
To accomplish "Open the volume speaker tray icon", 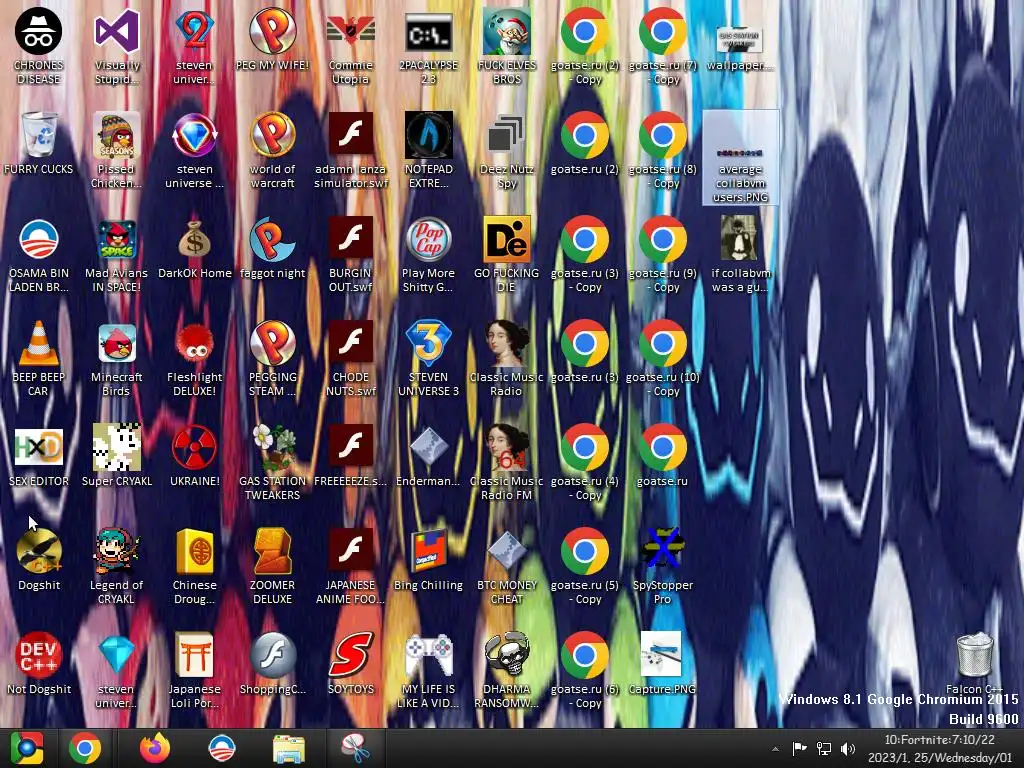I will click(848, 748).
